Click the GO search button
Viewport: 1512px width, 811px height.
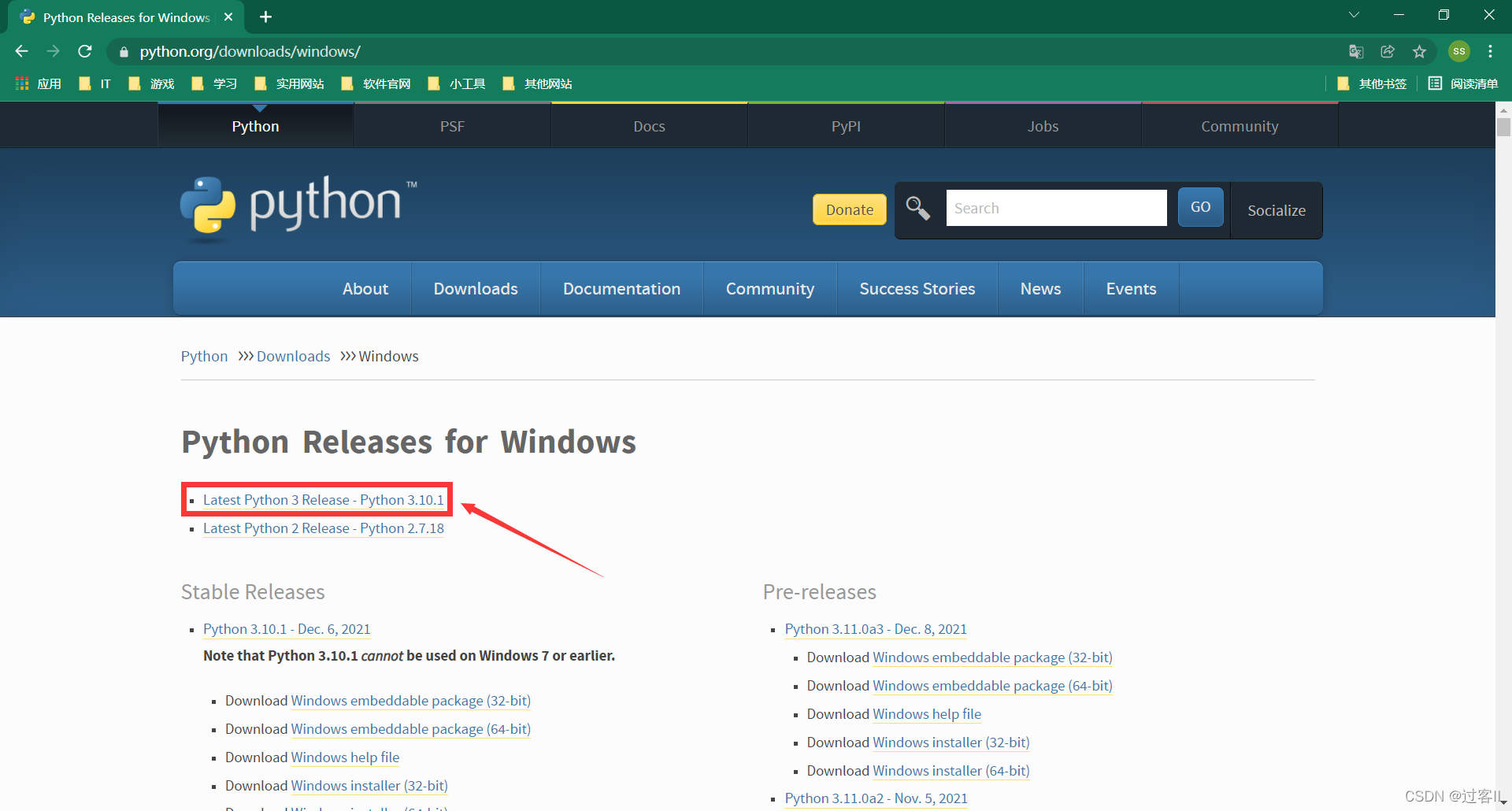point(1200,207)
